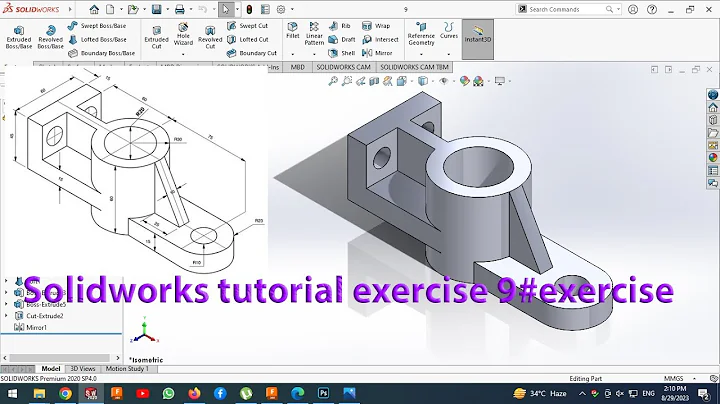Screen dimensions: 720x404
Task: Switch to the Model tab
Action: 51,369
